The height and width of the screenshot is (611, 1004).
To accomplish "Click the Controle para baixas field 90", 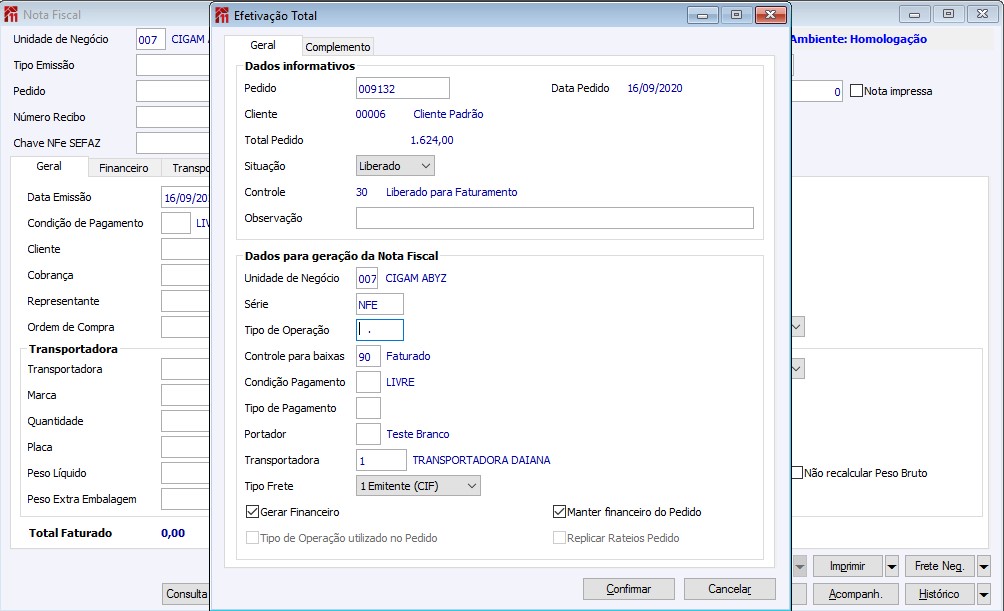I will [x=368, y=356].
